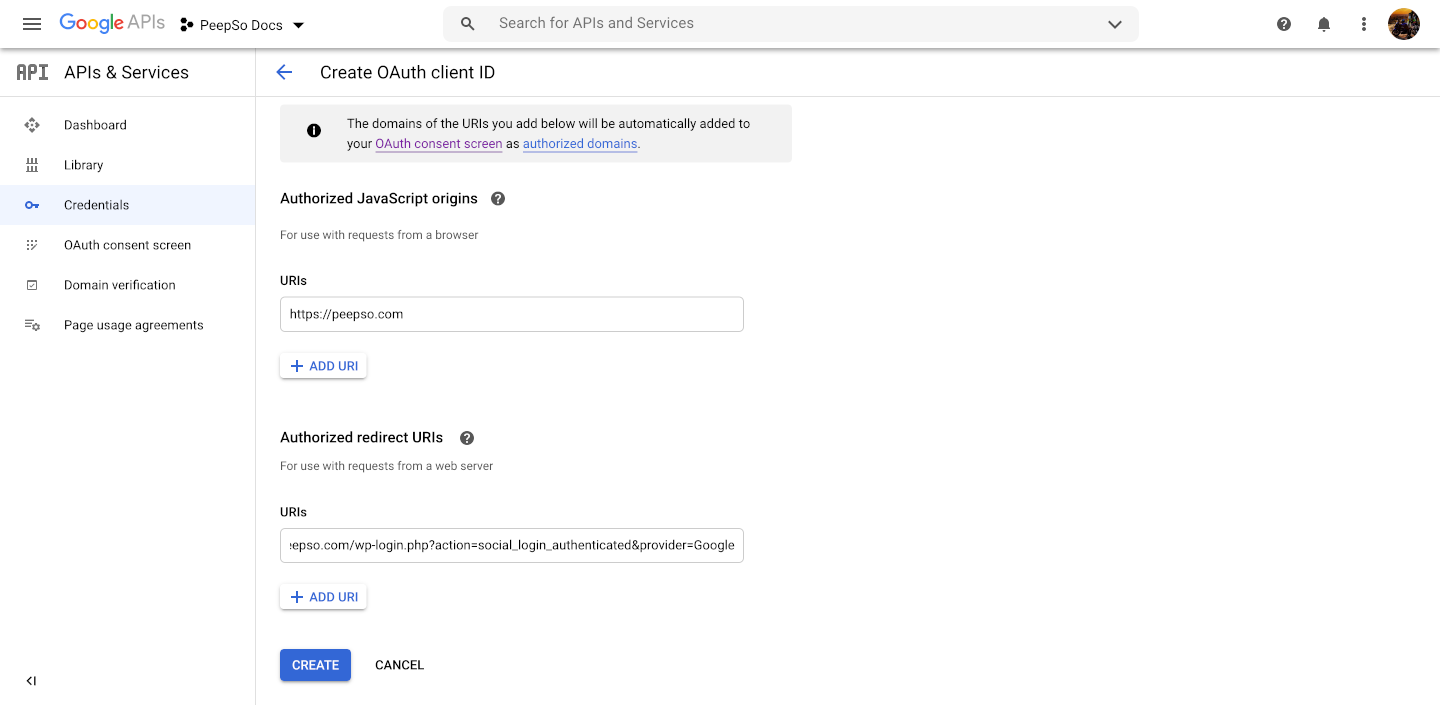Click 'For use with requests from a browser' text

379,235
